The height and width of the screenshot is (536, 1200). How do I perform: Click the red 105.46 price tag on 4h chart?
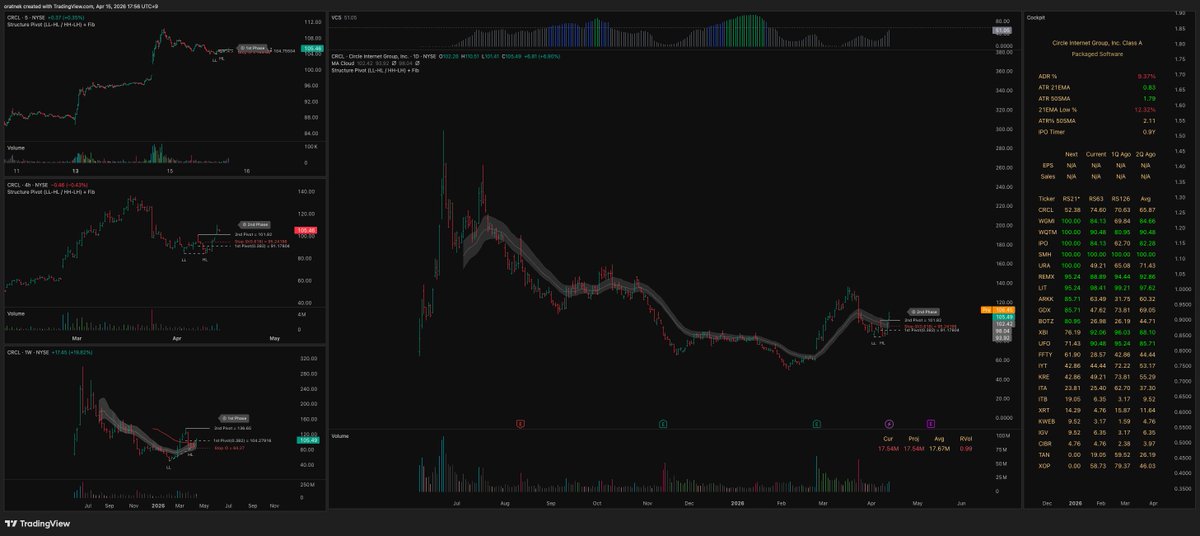point(308,230)
